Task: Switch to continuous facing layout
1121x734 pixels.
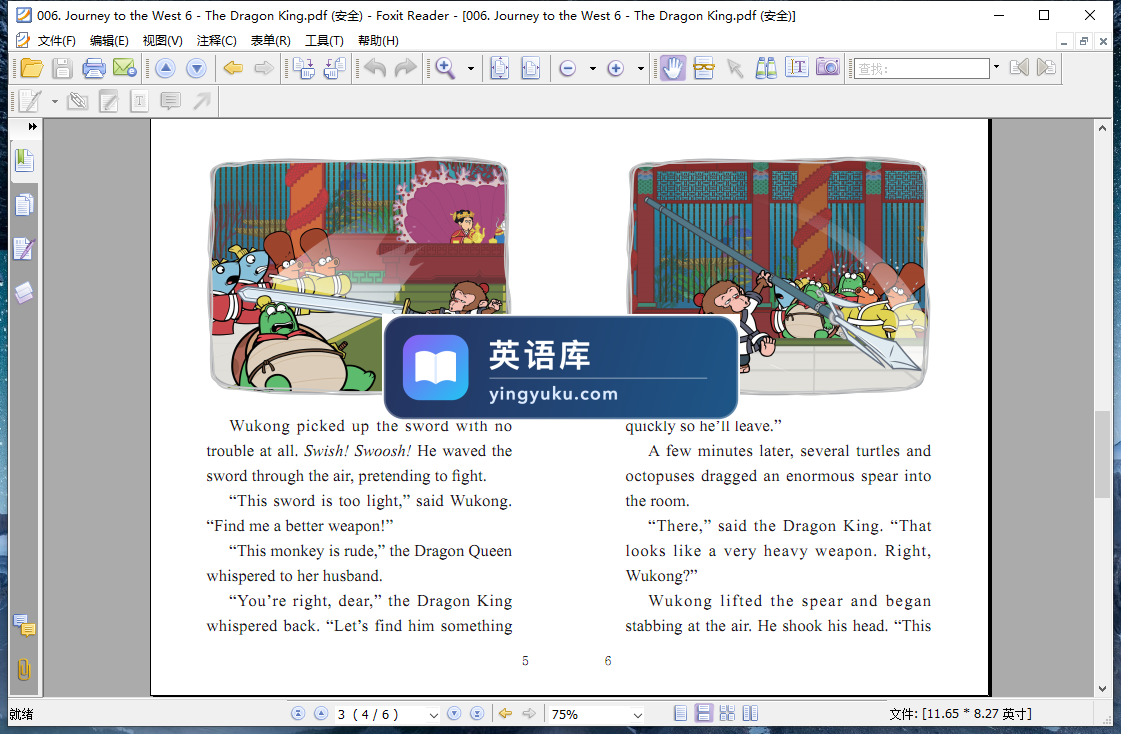Action: point(727,713)
